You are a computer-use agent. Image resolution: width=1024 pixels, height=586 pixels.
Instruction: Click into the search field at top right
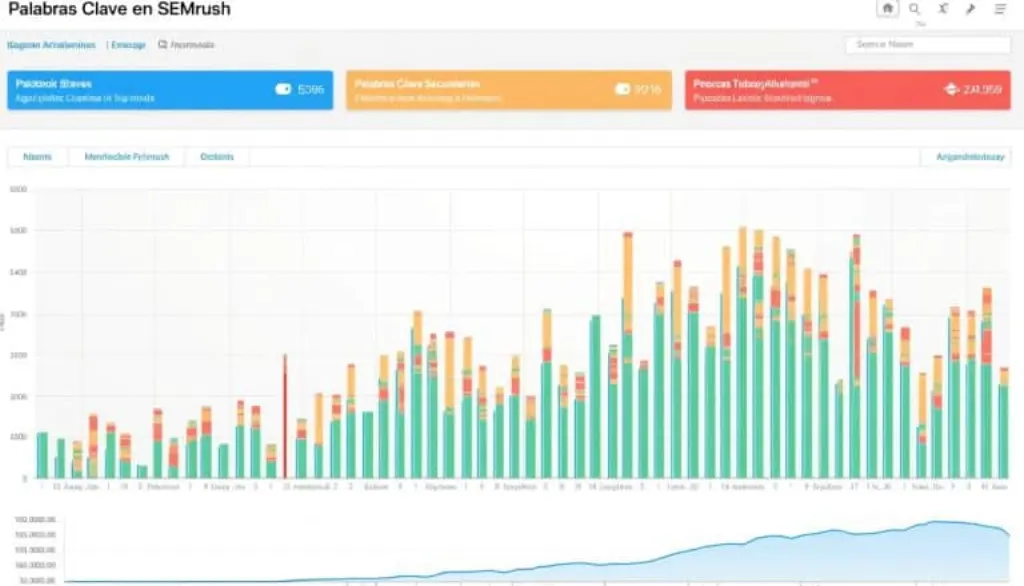tap(928, 44)
